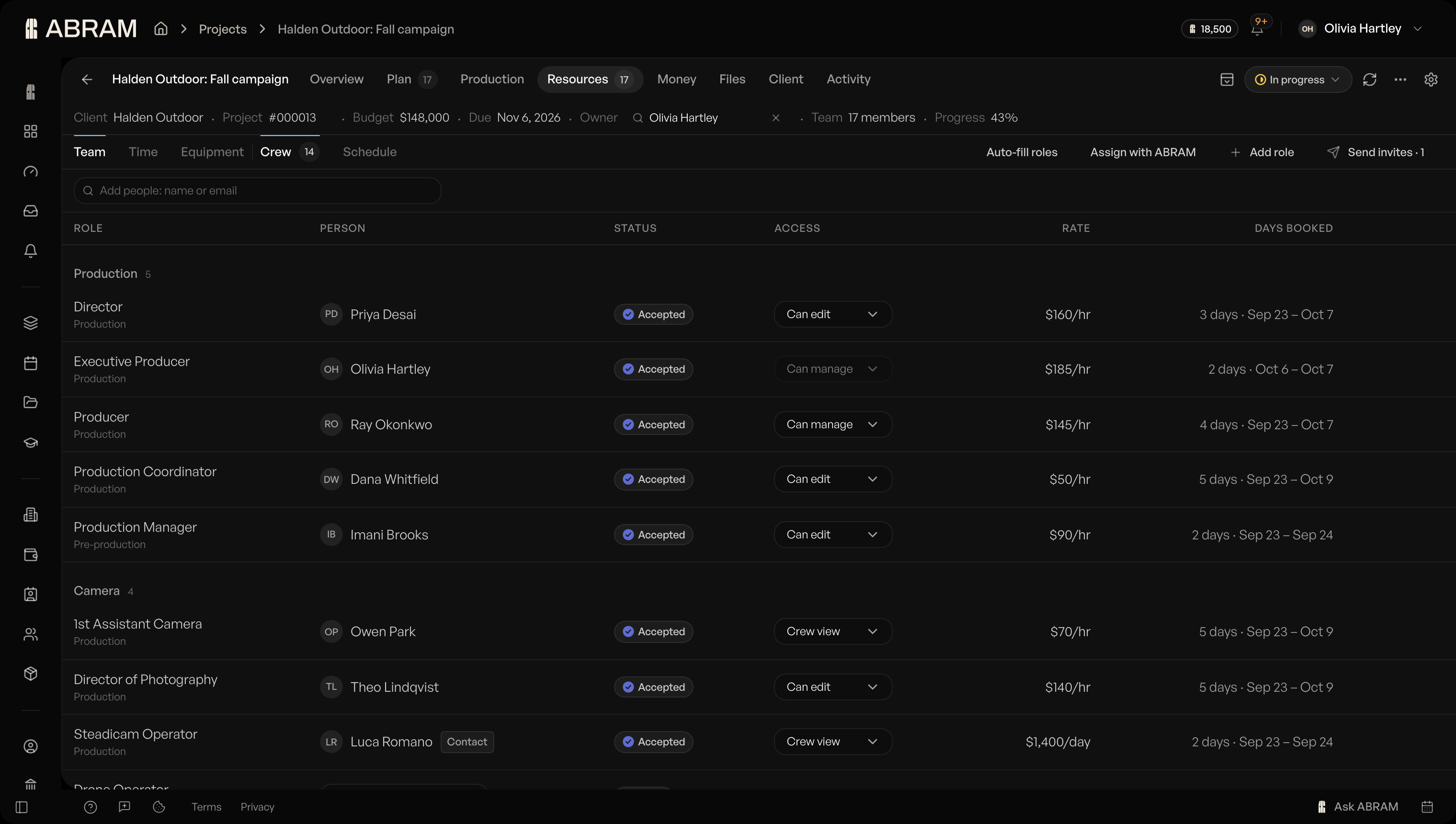
Task: Click the Auto-fill roles button
Action: click(x=1022, y=152)
